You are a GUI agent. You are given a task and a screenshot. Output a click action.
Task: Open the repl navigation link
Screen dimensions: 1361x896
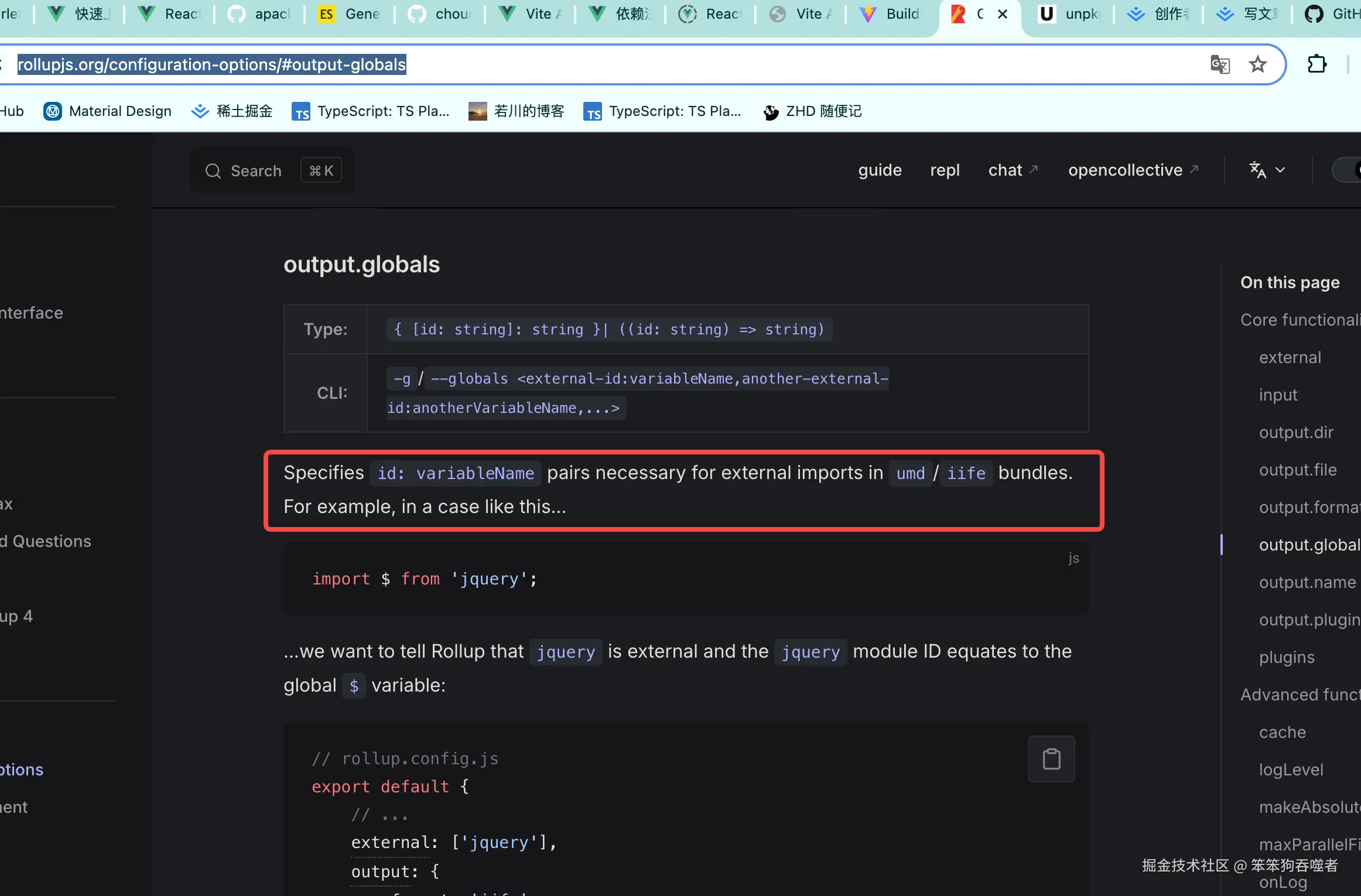945,170
